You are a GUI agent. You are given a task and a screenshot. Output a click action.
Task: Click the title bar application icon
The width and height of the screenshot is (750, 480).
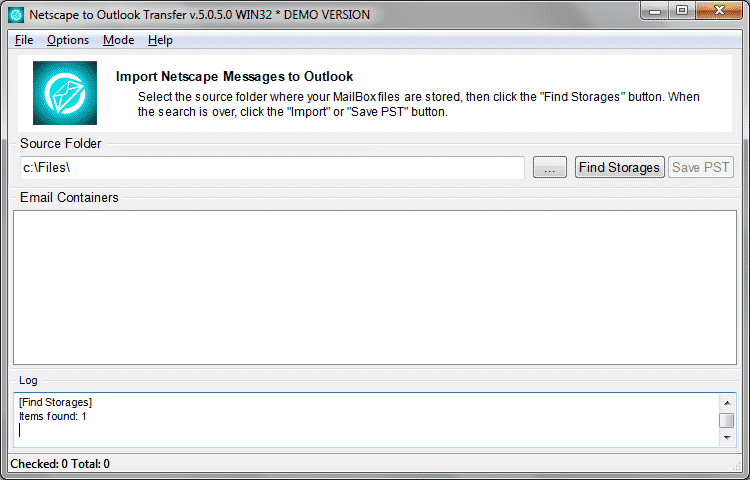(x=16, y=15)
